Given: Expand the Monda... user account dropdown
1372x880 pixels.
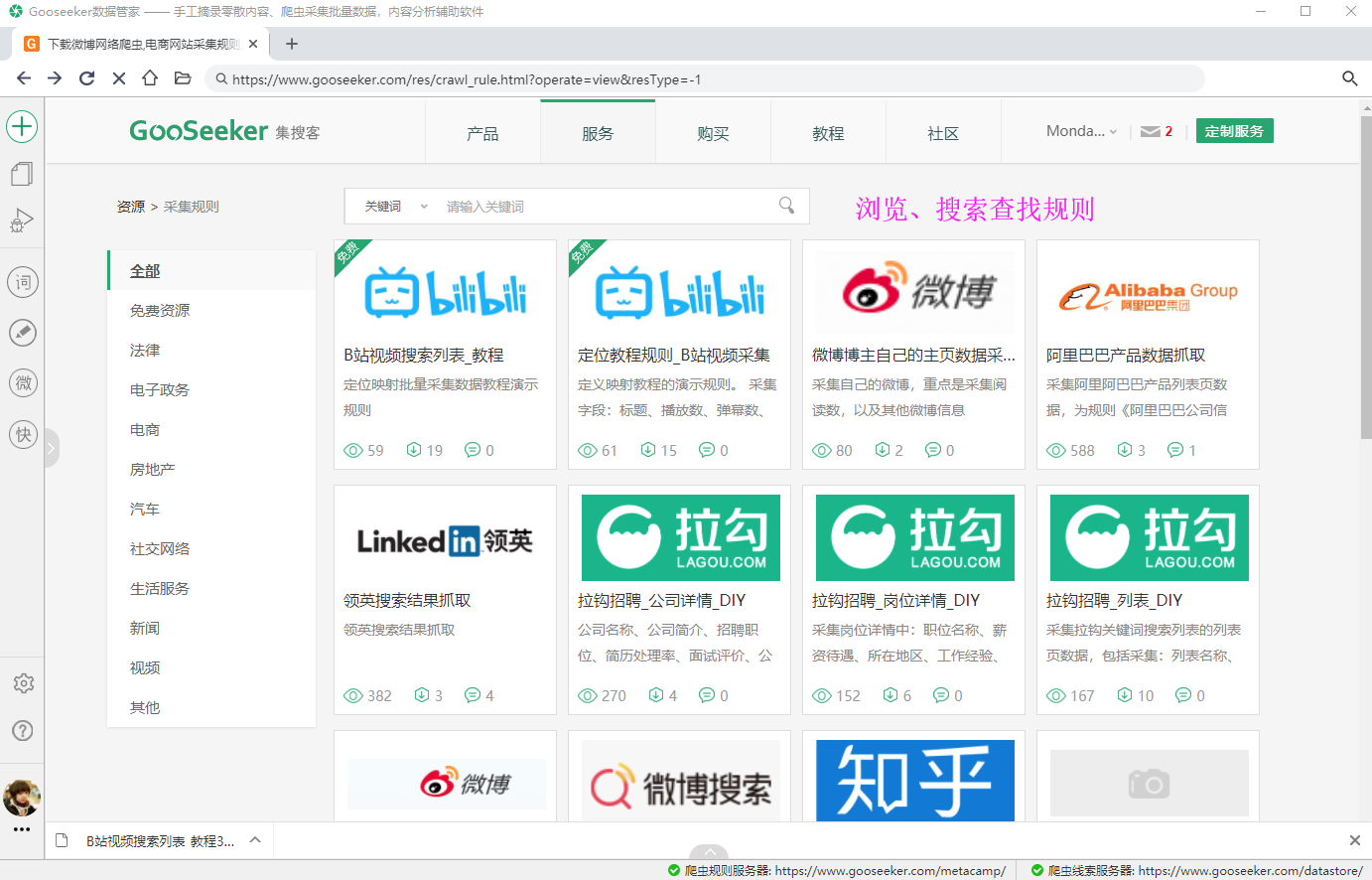Looking at the screenshot, I should click(1082, 131).
